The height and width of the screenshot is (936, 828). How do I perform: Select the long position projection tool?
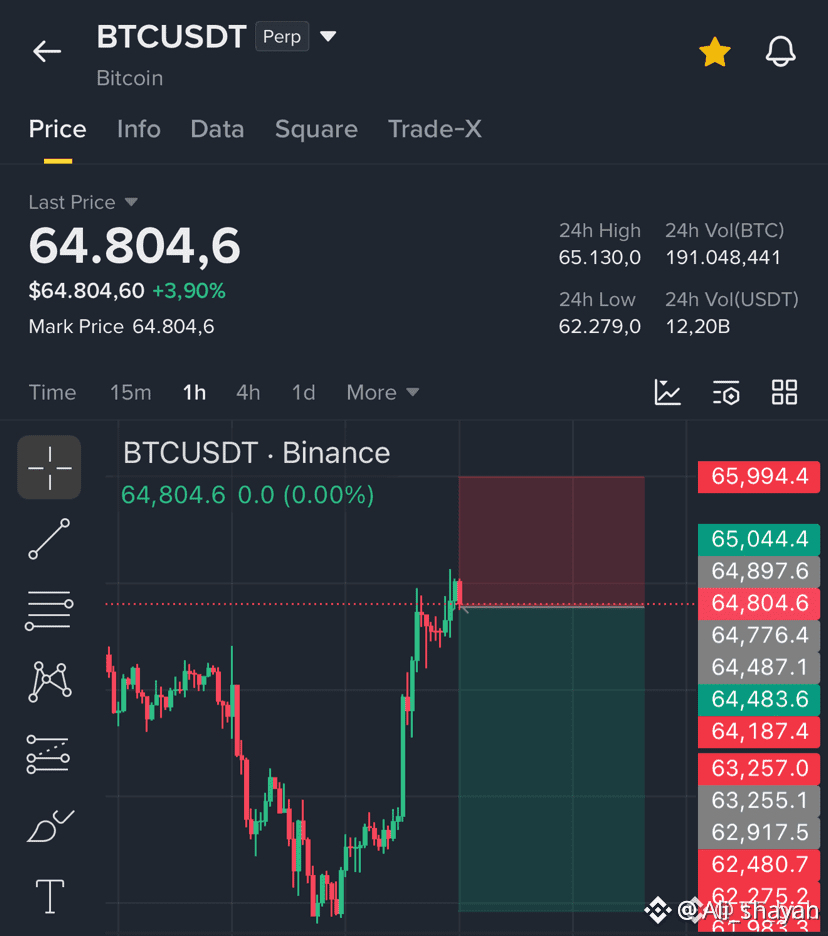pos(48,754)
